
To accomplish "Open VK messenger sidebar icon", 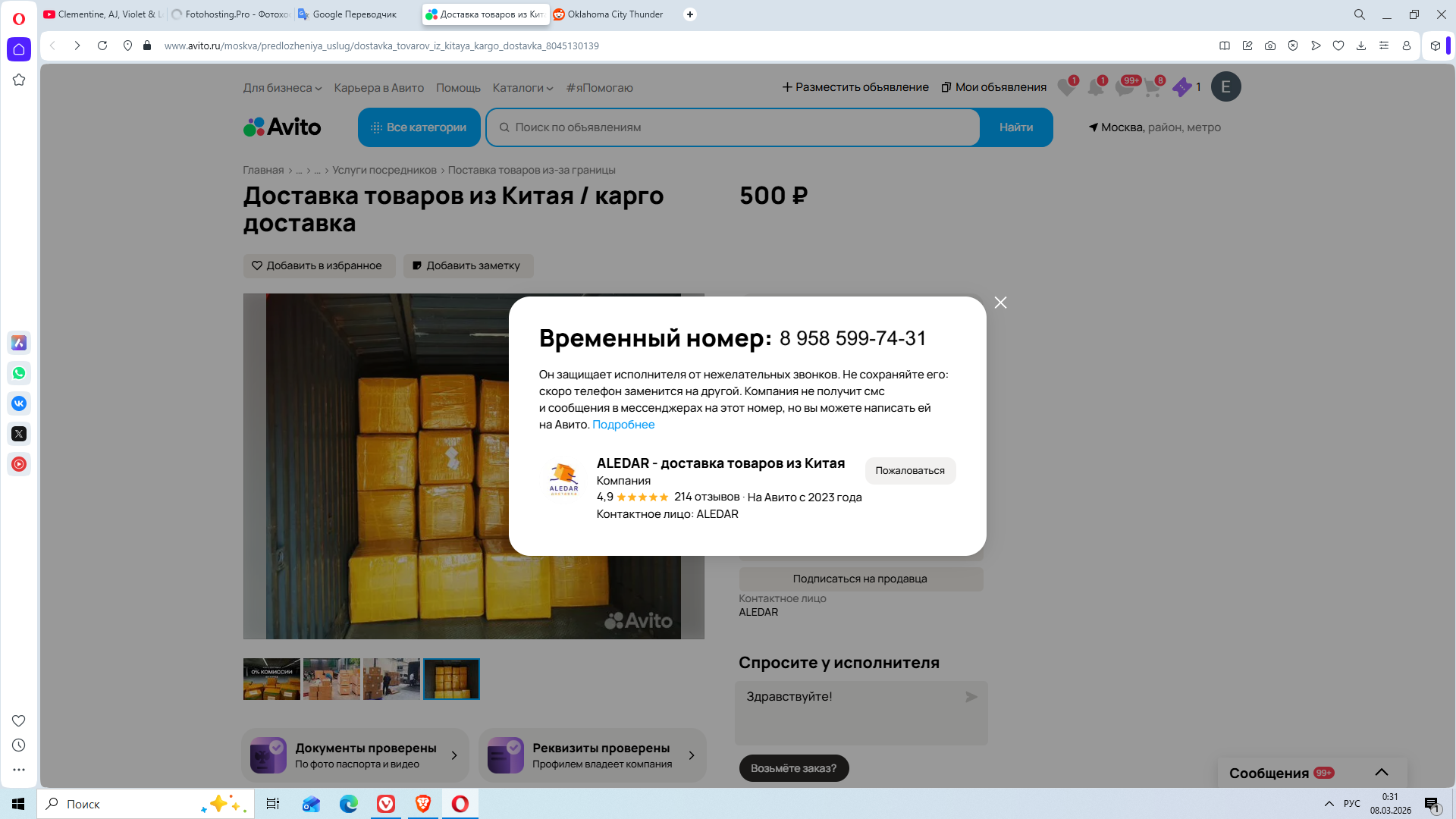I will click(19, 403).
